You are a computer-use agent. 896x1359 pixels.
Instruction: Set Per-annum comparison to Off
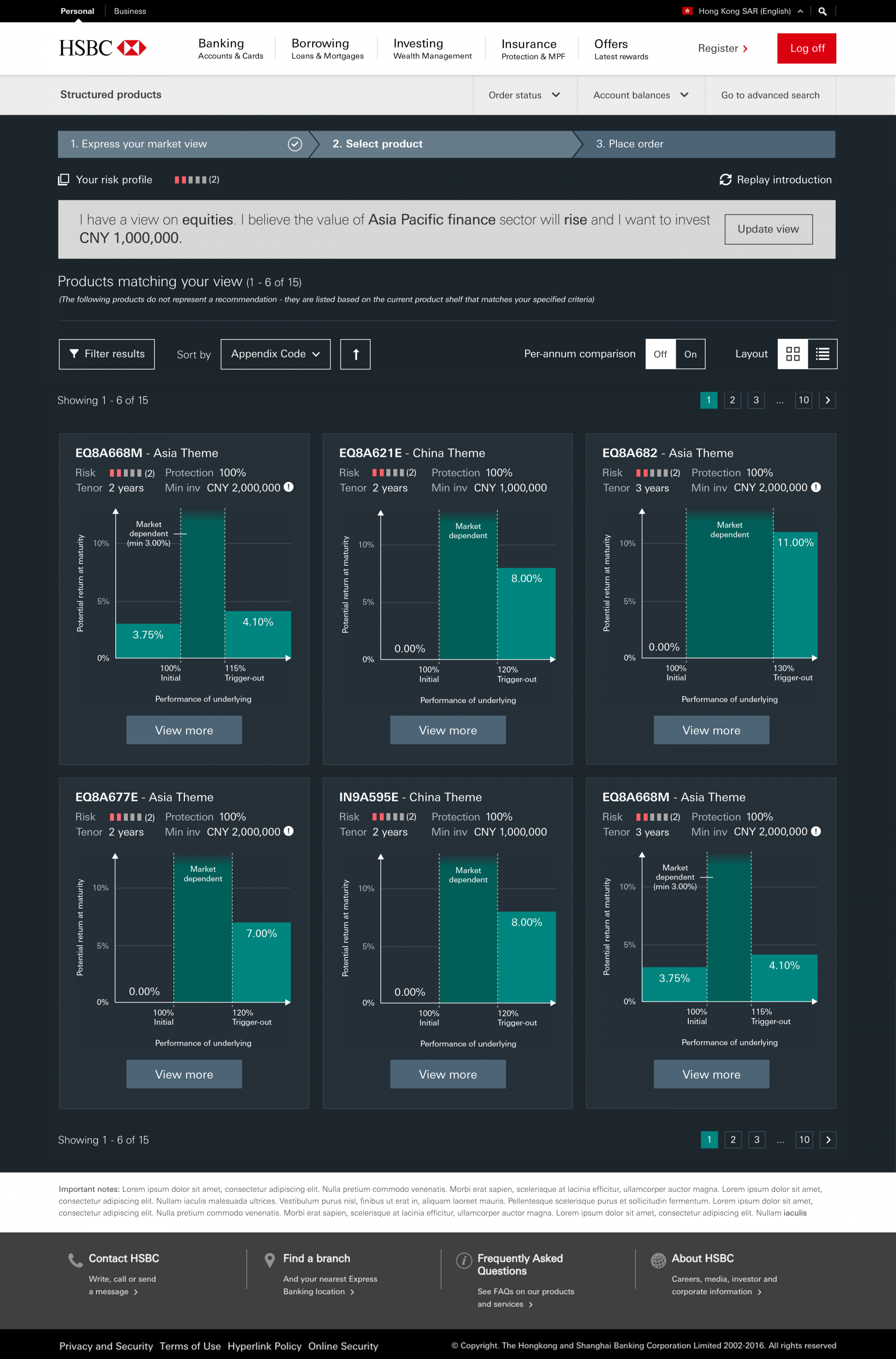(x=660, y=354)
